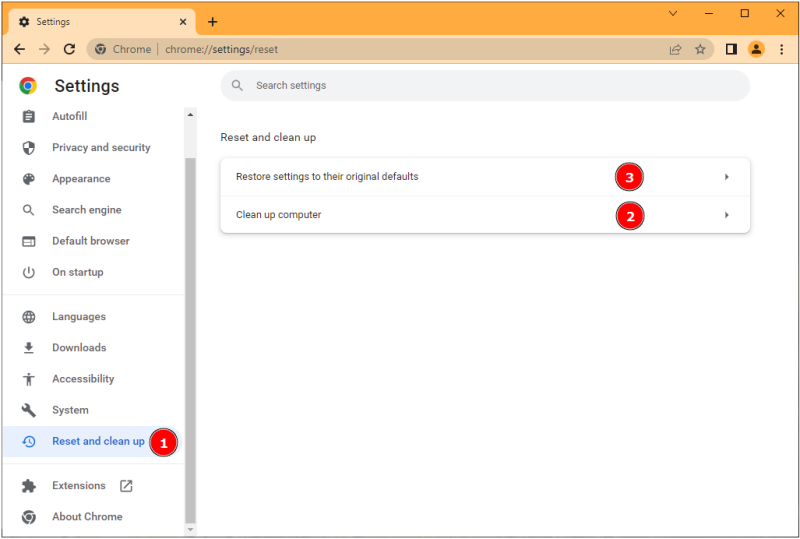Select the Settings browser tab
The width and height of the screenshot is (800, 539).
(102, 22)
